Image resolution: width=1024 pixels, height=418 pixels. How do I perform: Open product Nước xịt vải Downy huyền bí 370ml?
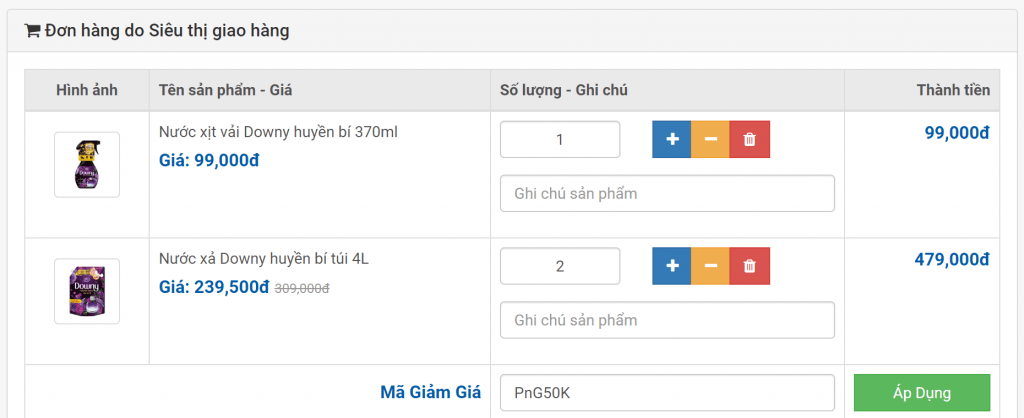[278, 133]
